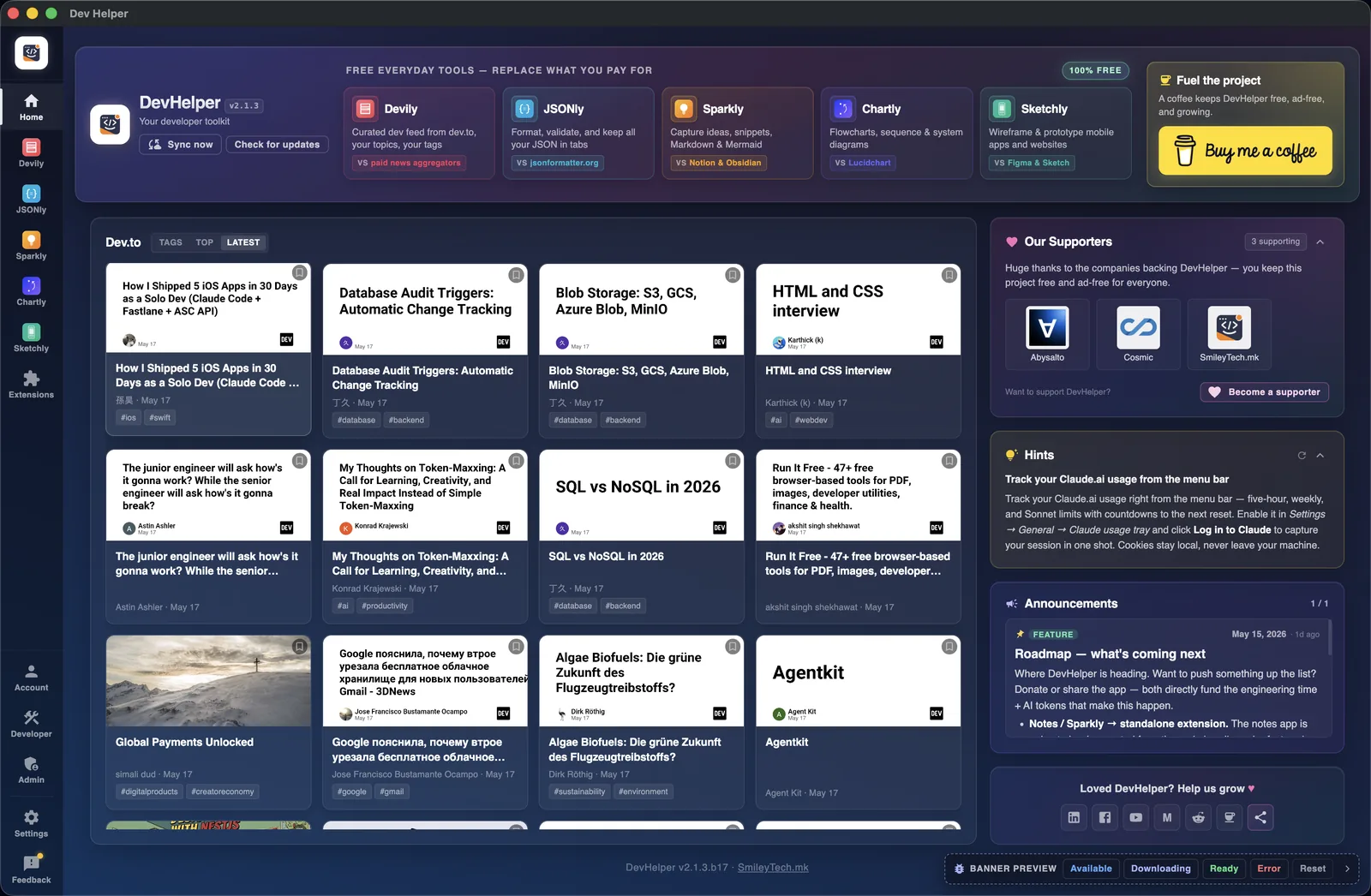Switch Dev.to feed to TAGS
Viewport: 1371px width, 896px height.
pyautogui.click(x=171, y=242)
